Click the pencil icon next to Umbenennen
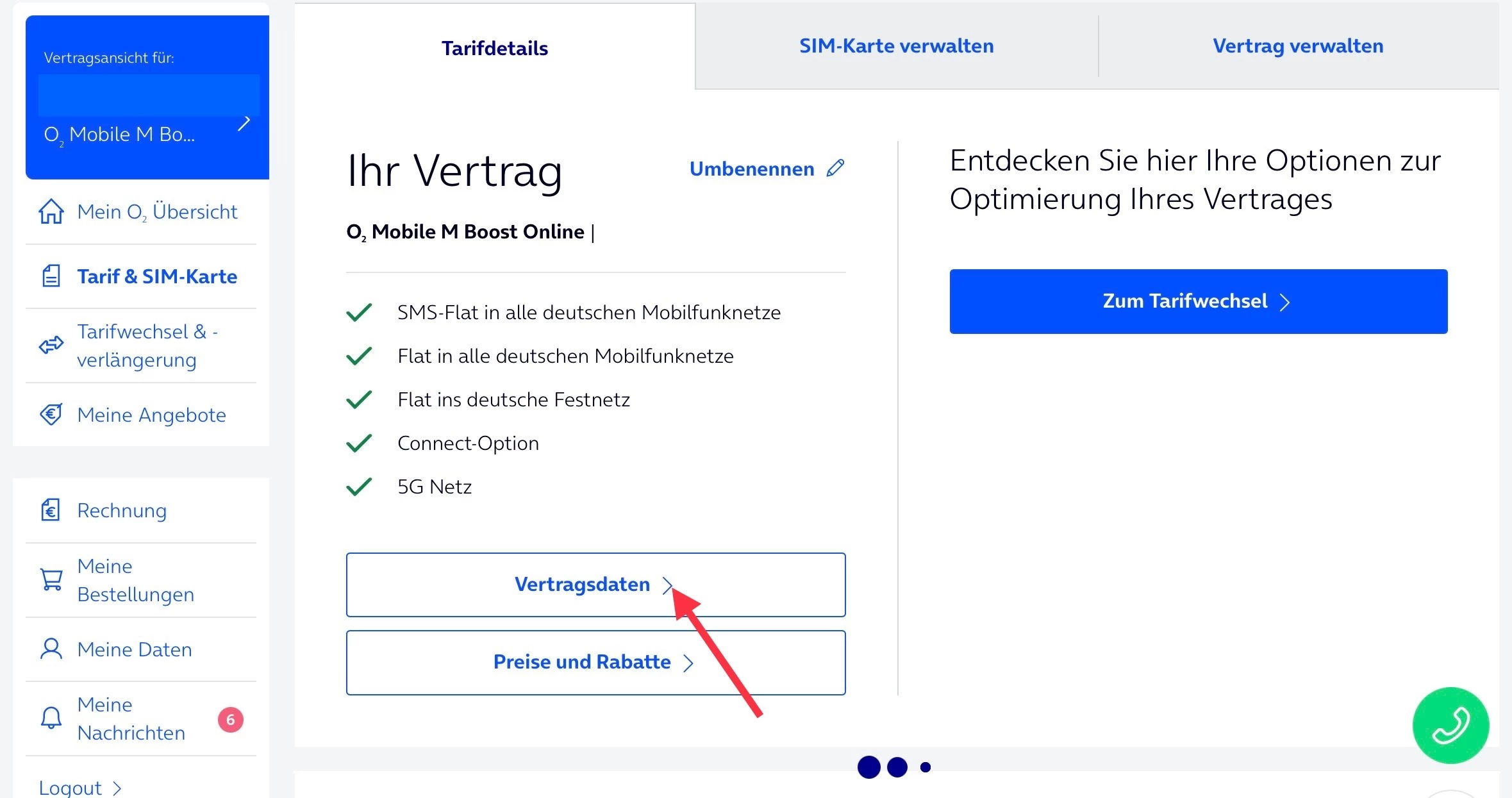Image resolution: width=1512 pixels, height=798 pixels. click(x=835, y=169)
